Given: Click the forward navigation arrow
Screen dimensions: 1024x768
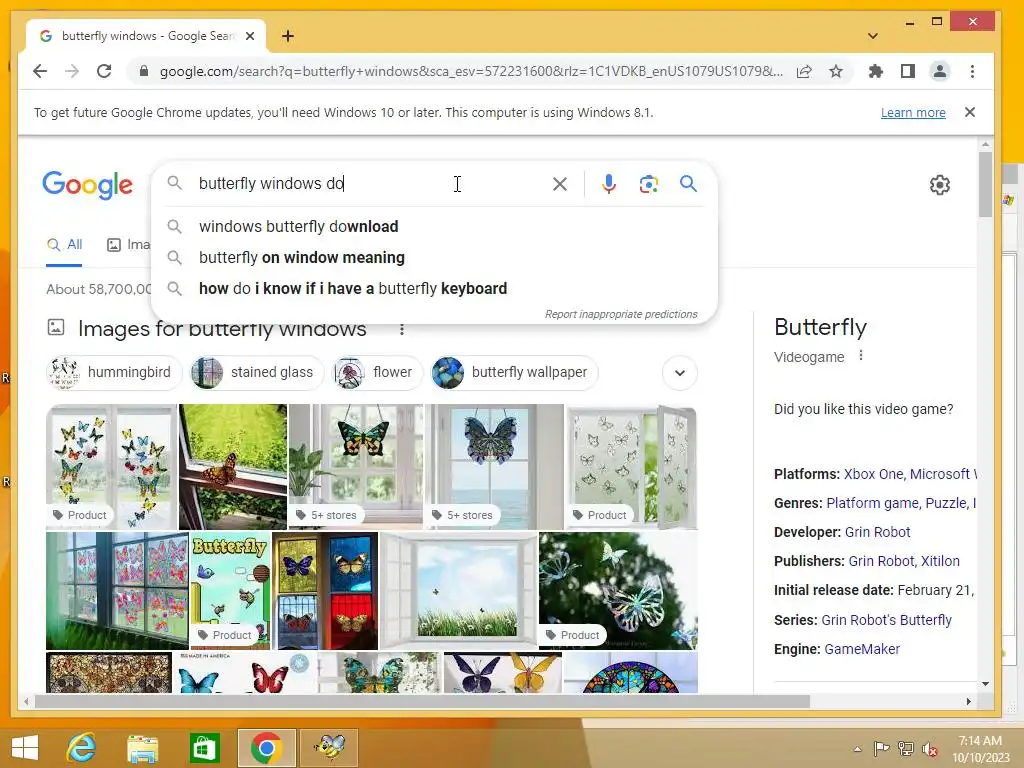Looking at the screenshot, I should click(x=72, y=71).
